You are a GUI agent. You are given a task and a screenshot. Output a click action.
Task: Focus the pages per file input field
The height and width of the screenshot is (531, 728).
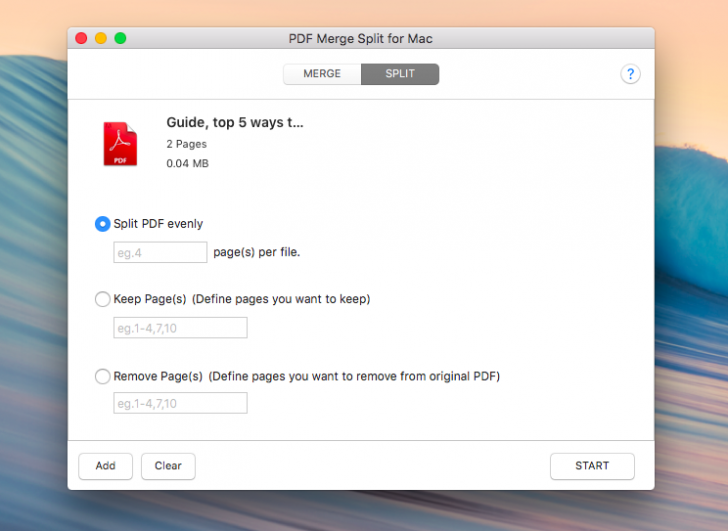160,252
